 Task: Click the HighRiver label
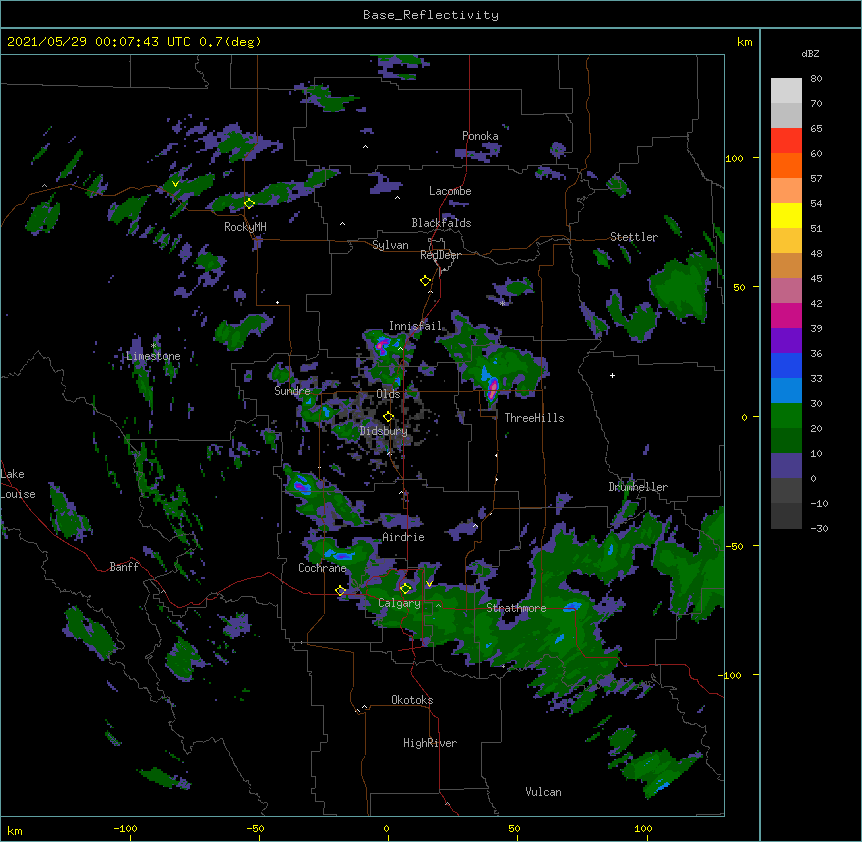click(x=430, y=743)
